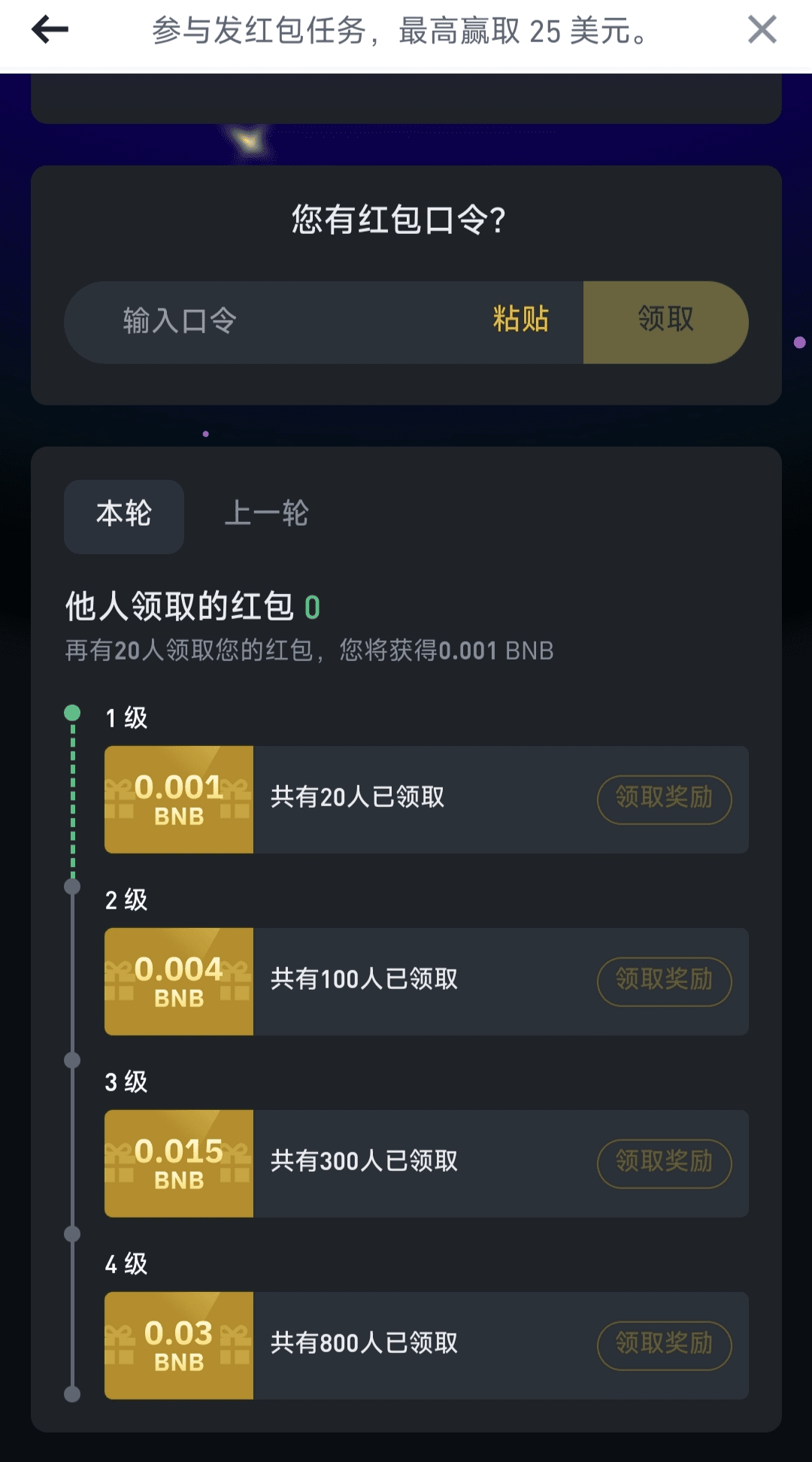Screen dimensions: 812x1462
Task: Tap the 他人领取的红包 count heading
Action: coord(192,607)
